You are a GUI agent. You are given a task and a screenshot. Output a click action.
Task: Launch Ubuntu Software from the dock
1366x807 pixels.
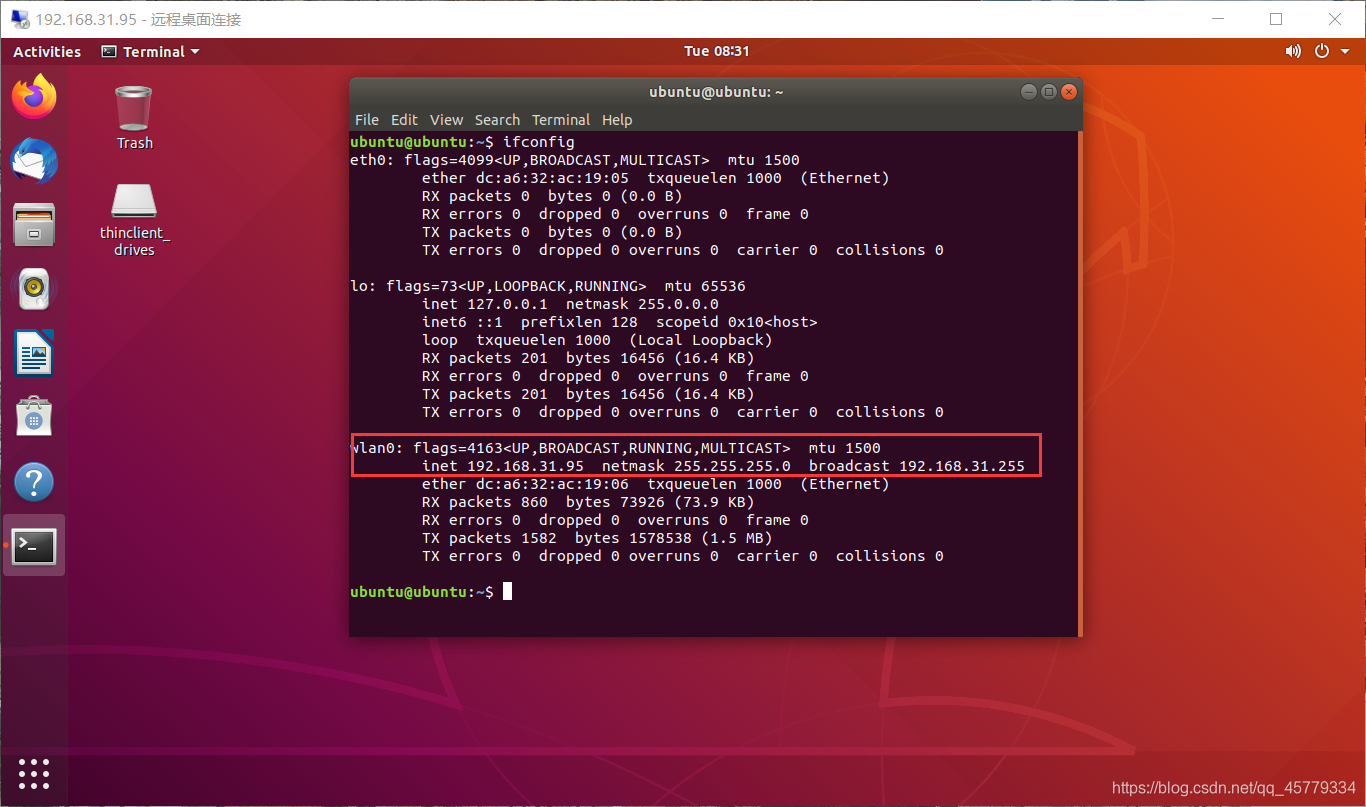tap(33, 417)
